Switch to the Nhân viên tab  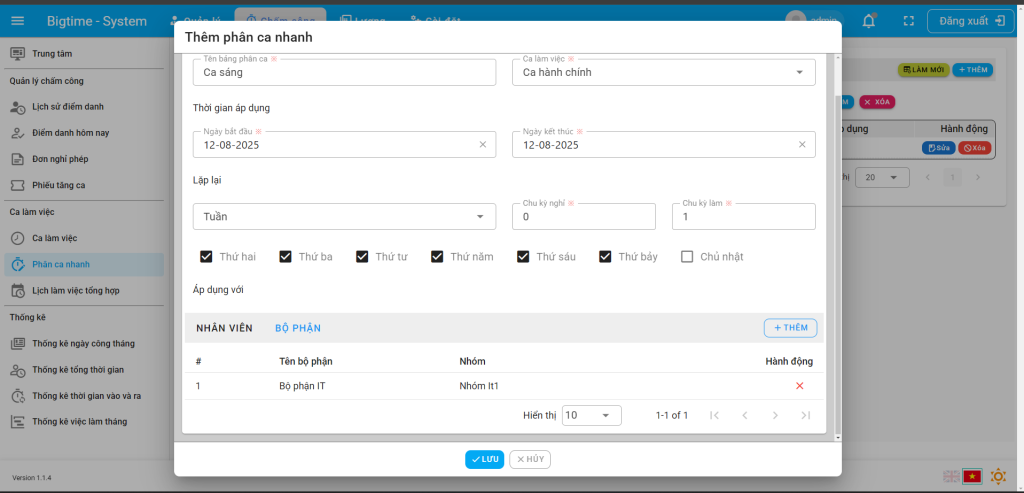(224, 328)
